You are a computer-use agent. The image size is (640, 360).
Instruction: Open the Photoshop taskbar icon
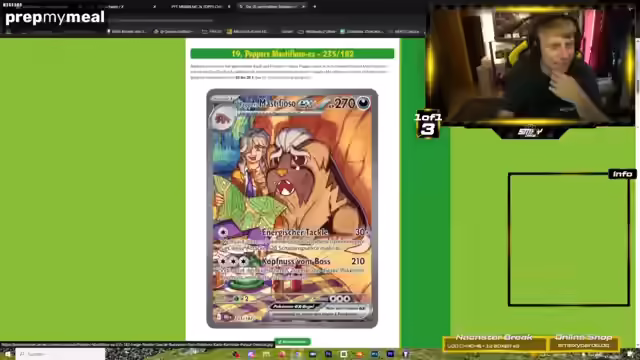pos(328,354)
